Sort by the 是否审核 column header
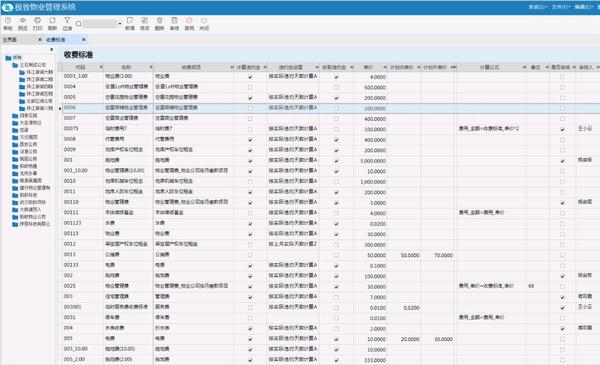 point(561,67)
